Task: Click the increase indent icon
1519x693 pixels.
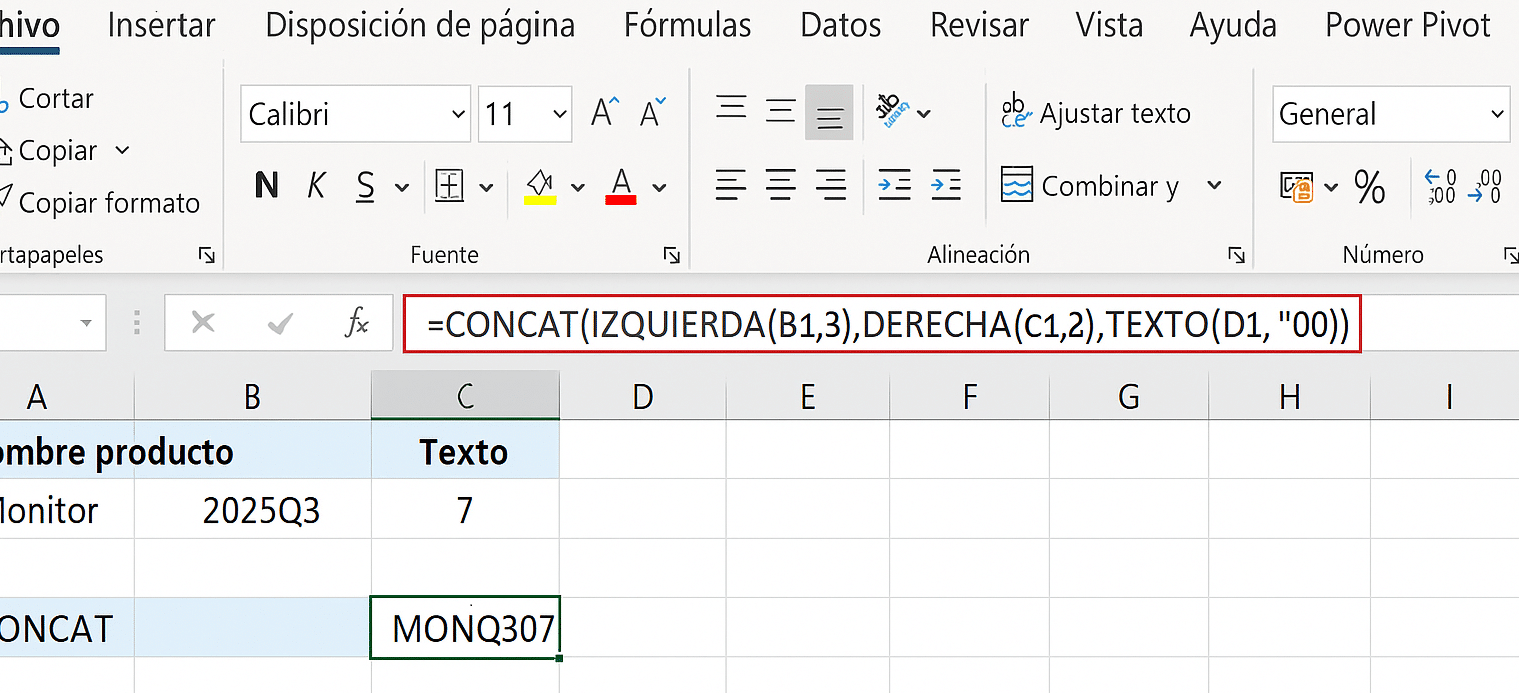Action: tap(945, 185)
